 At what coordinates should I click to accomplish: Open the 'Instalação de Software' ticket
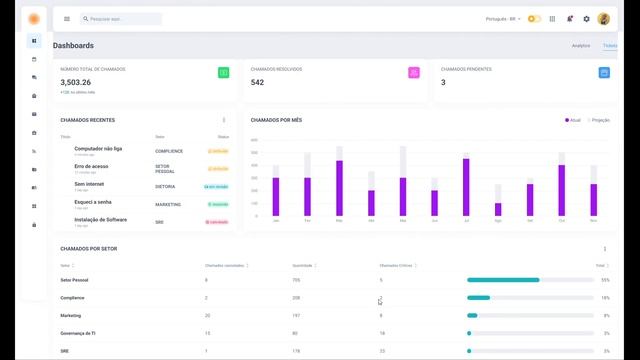click(100, 220)
